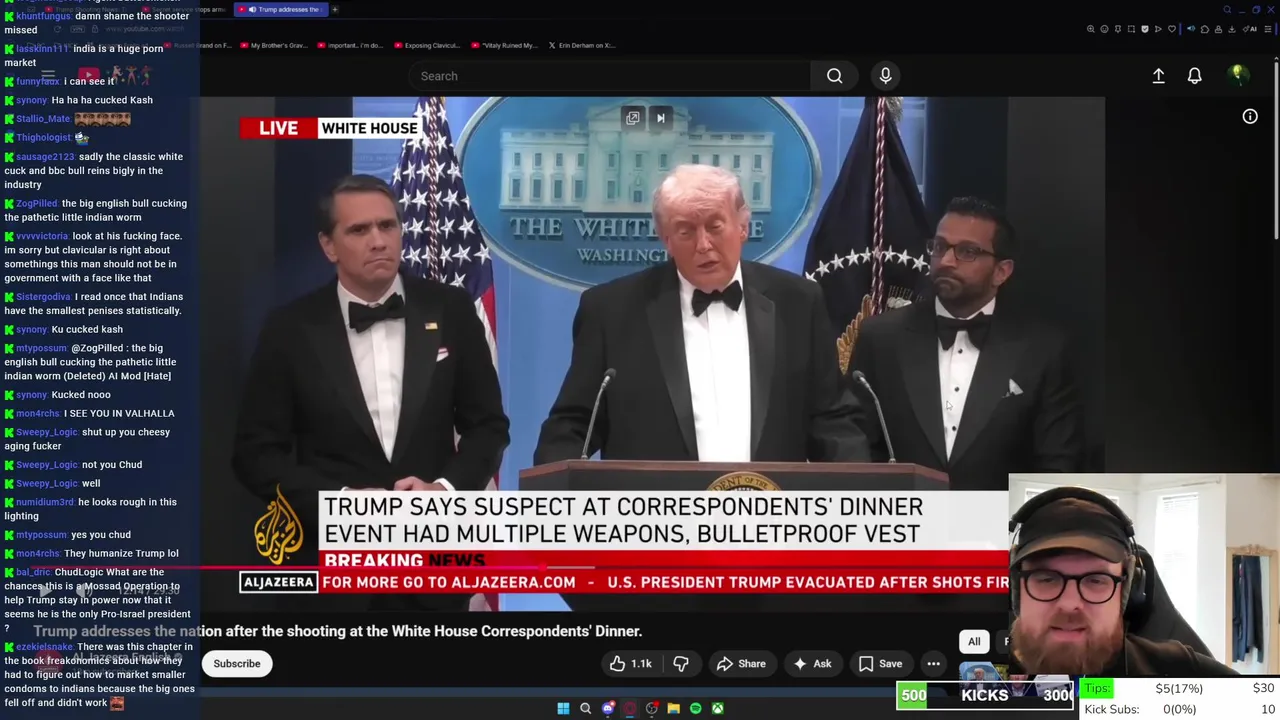The image size is (1280, 720).
Task: Click the green 'Tips:' goal label
Action: click(x=1097, y=688)
